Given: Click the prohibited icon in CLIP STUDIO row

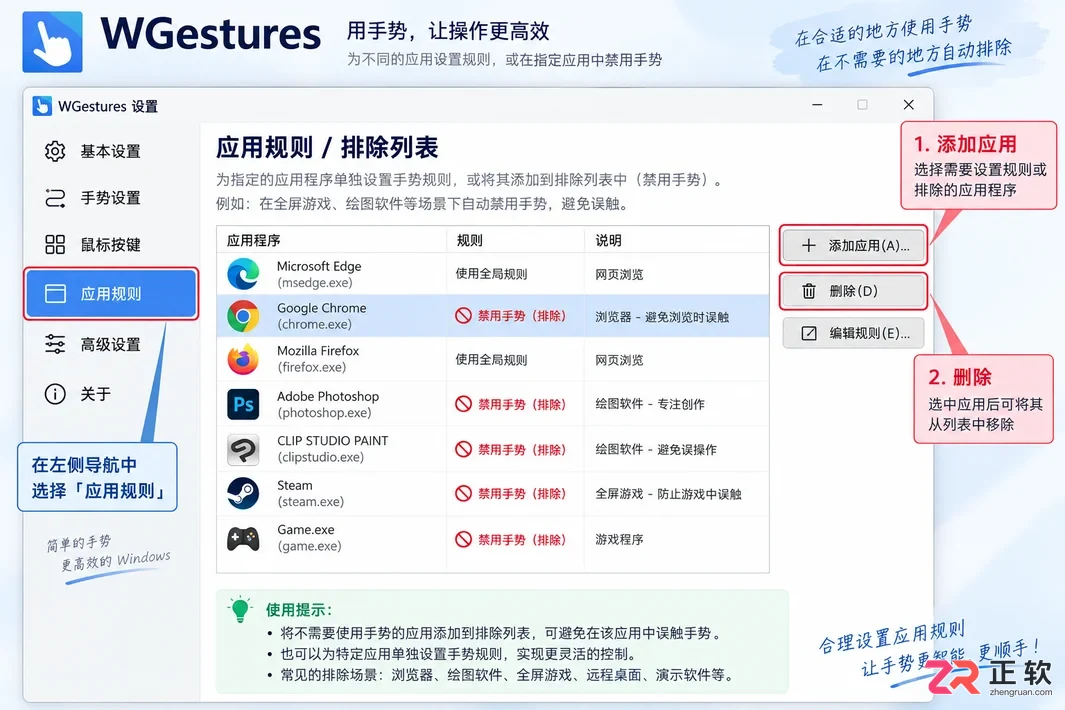Looking at the screenshot, I should (x=463, y=449).
